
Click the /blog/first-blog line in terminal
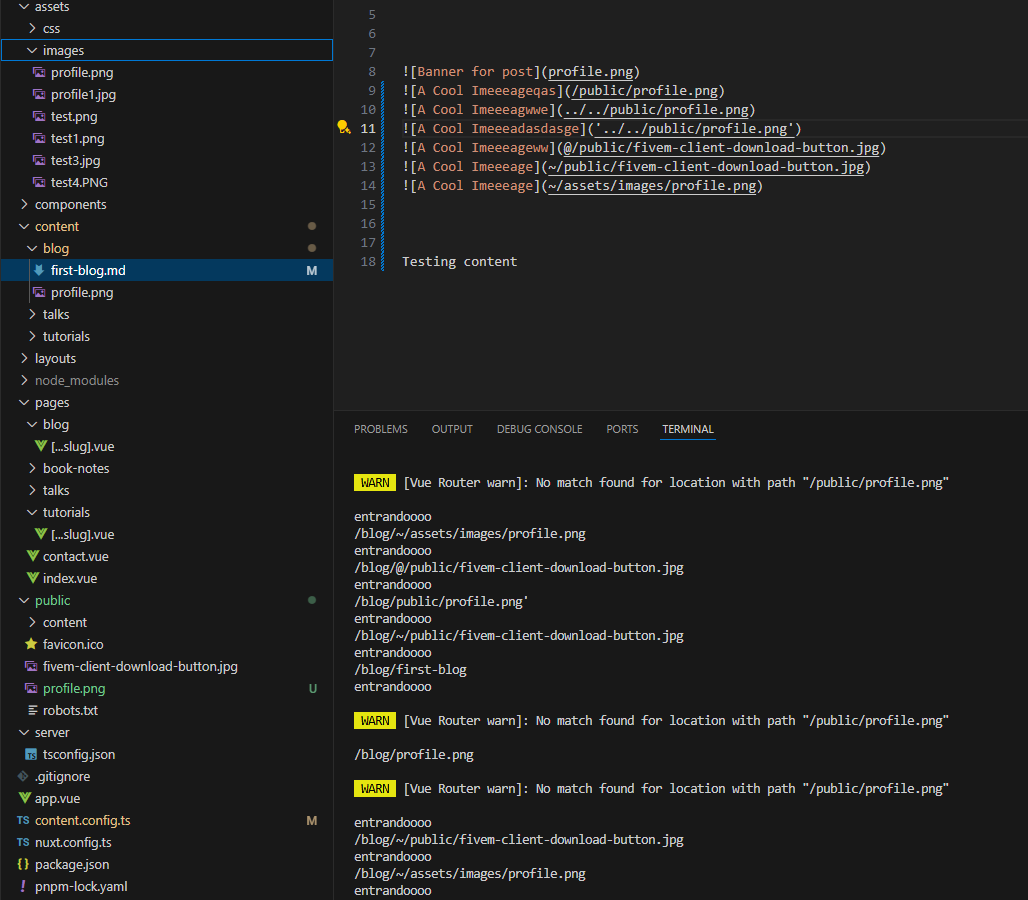pyautogui.click(x=410, y=669)
